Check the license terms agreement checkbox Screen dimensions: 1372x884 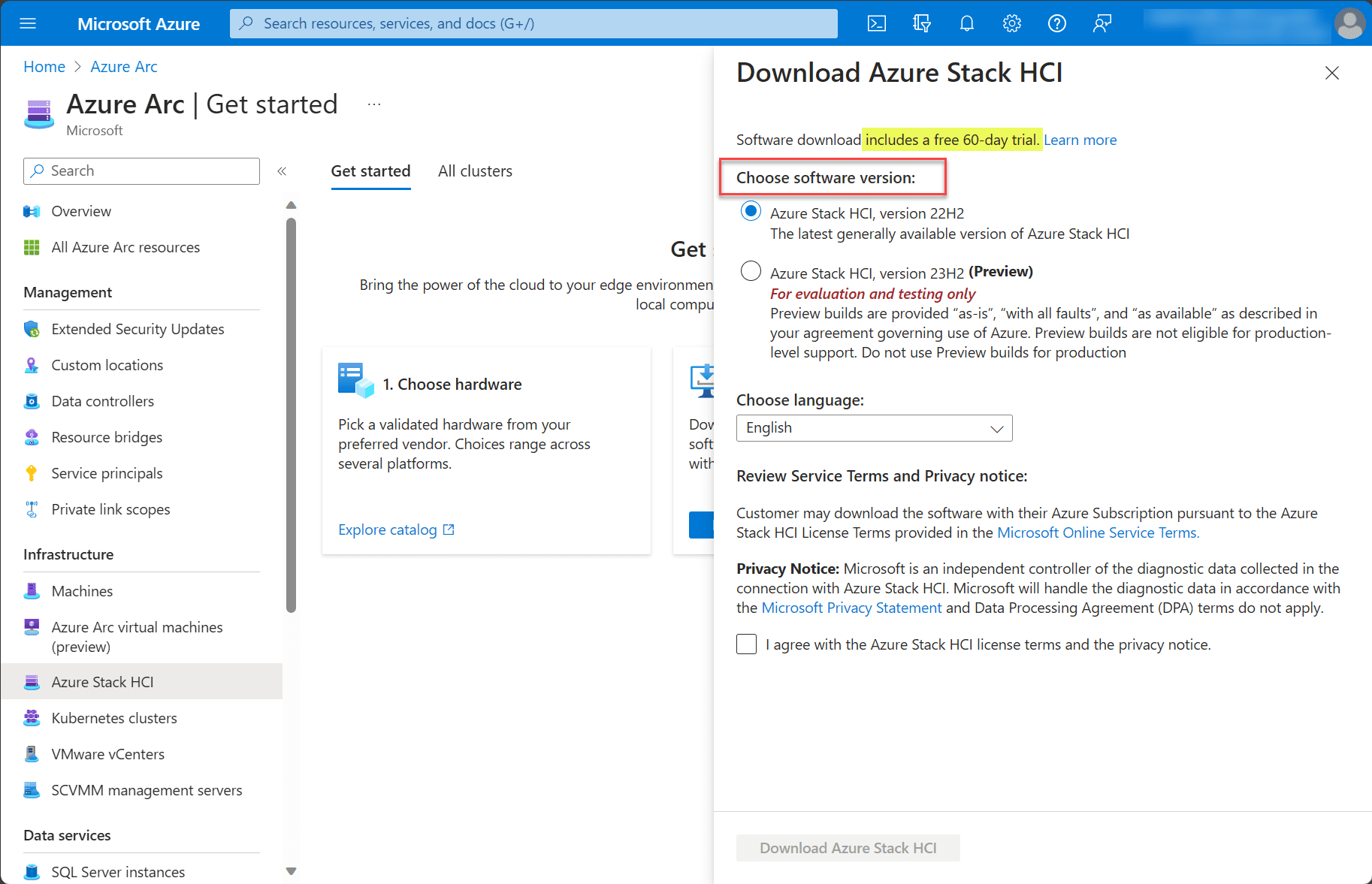(x=746, y=644)
